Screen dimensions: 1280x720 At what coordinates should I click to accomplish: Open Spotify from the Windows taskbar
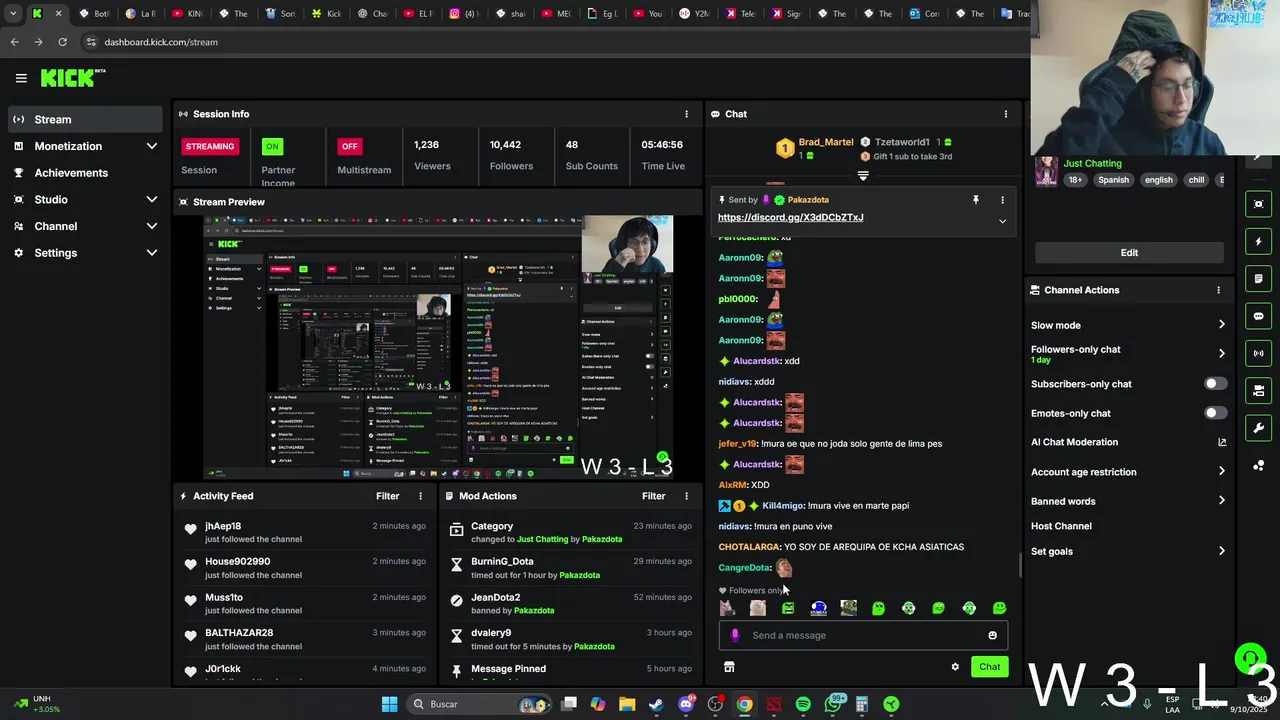[803, 704]
